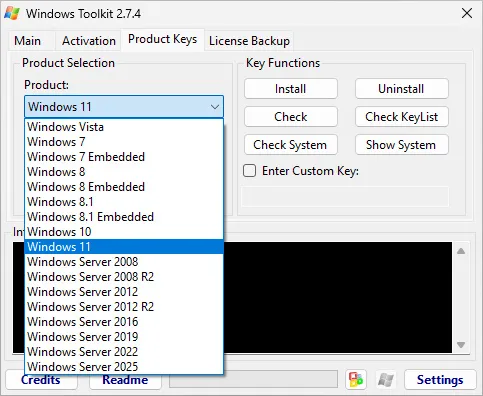The image size is (483, 396).
Task: Select Windows 10 from dropdown
Action: [124, 232]
